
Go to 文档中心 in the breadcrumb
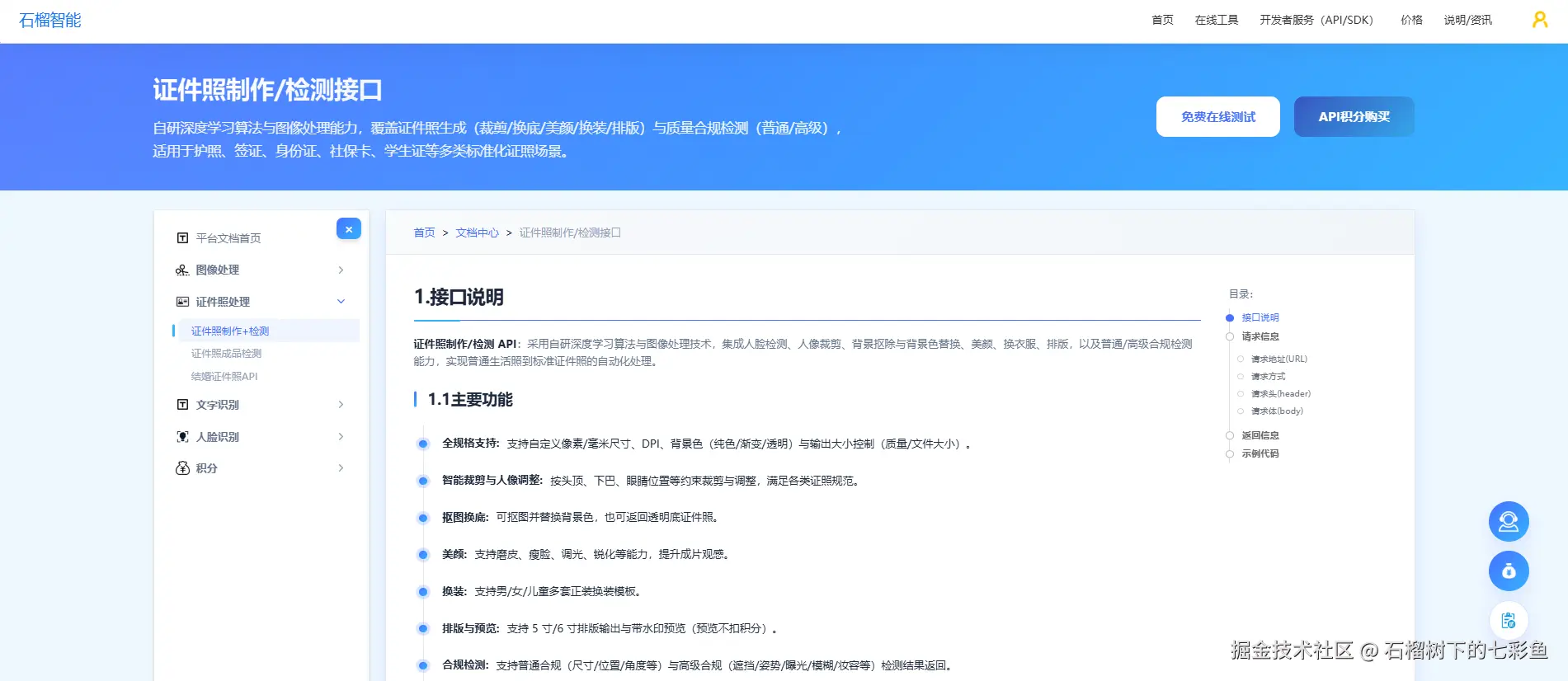477,233
